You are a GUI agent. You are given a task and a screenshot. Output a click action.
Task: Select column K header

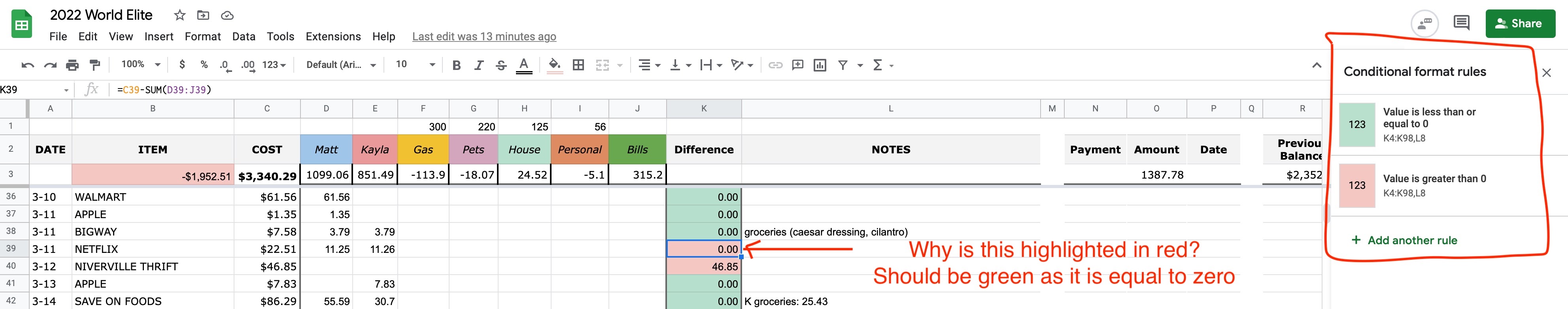point(704,108)
